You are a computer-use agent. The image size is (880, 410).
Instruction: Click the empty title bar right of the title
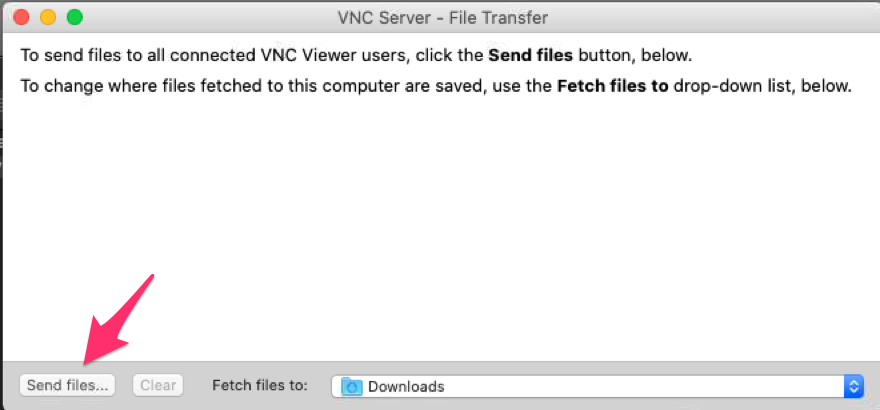(x=713, y=18)
